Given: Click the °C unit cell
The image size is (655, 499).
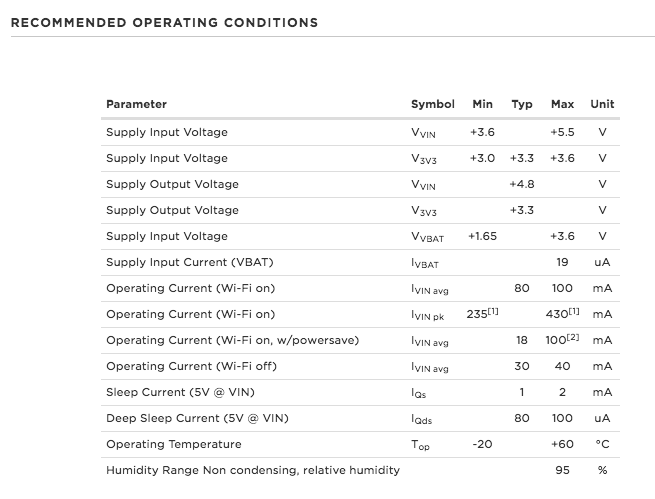Looking at the screenshot, I should point(602,444).
